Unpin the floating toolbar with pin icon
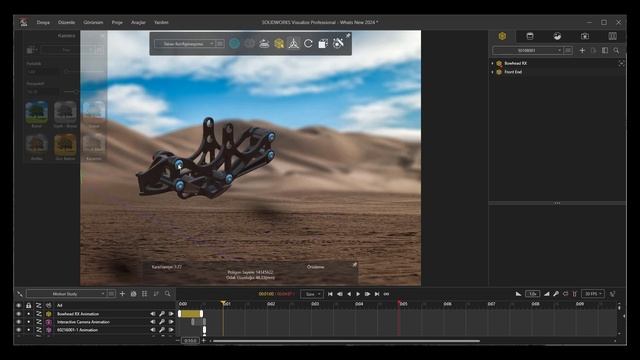The width and height of the screenshot is (640, 360). pos(348,36)
